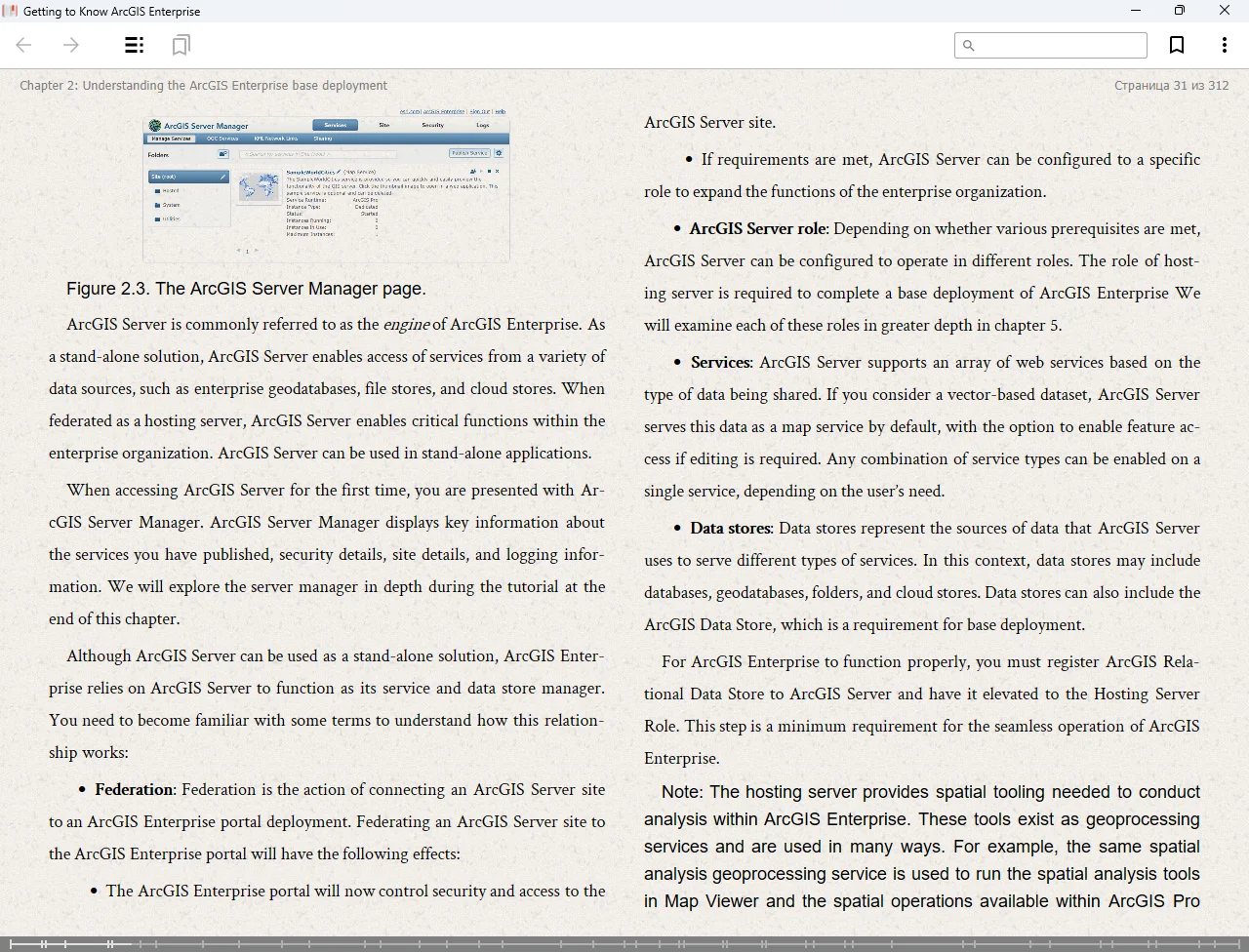Click the bold Federation term in the text
This screenshot has width=1249, height=952.
click(134, 790)
